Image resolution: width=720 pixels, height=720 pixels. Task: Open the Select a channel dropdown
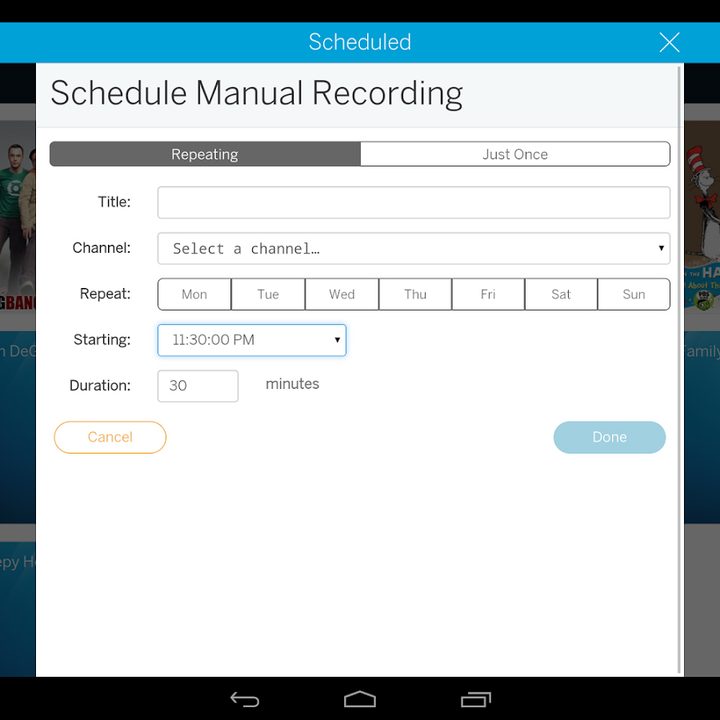[x=414, y=248]
